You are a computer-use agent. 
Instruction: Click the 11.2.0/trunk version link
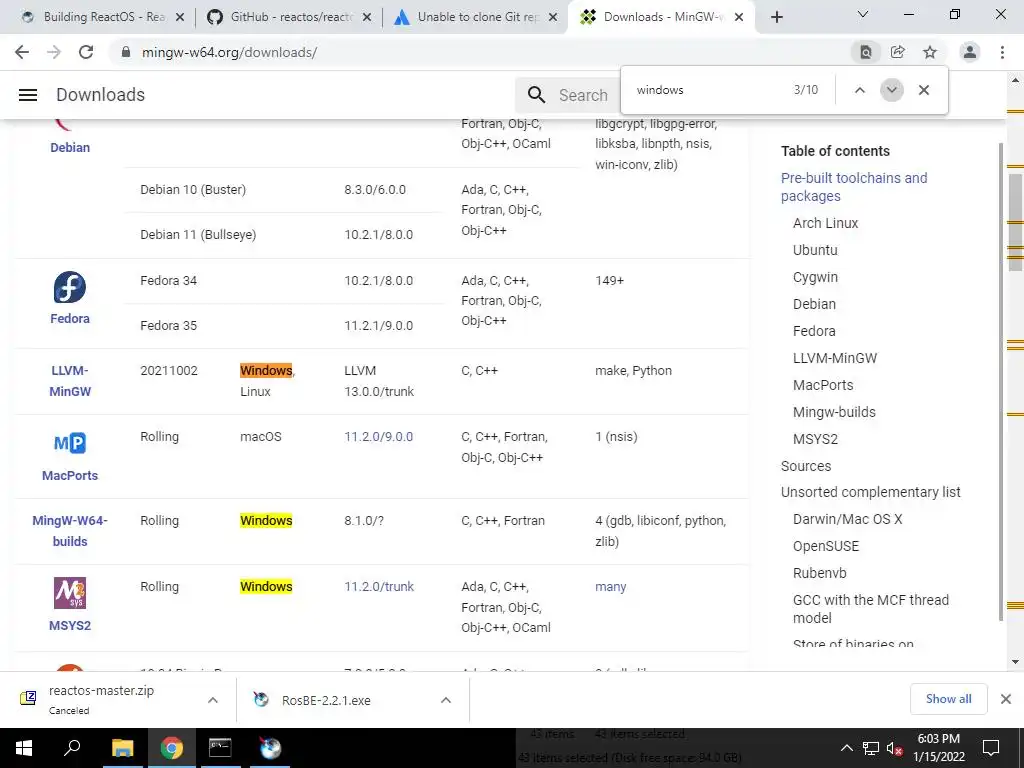[379, 586]
